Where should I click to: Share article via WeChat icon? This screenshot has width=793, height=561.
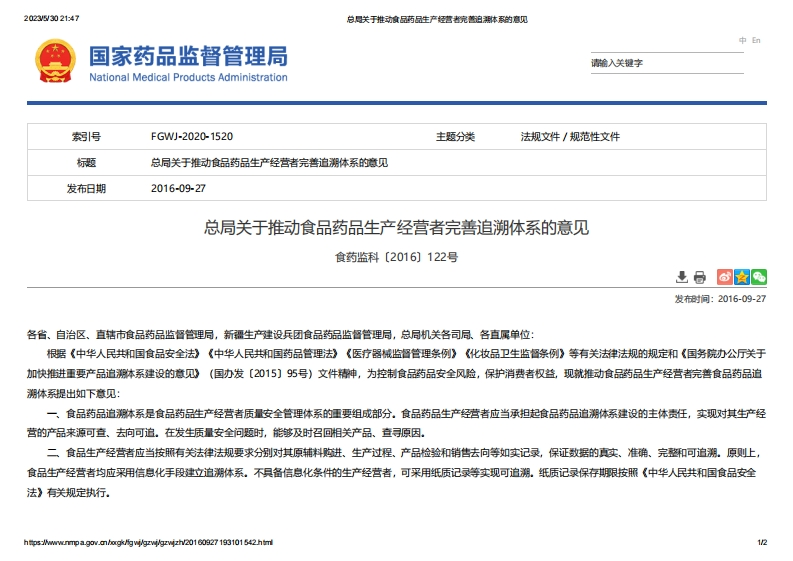point(759,277)
